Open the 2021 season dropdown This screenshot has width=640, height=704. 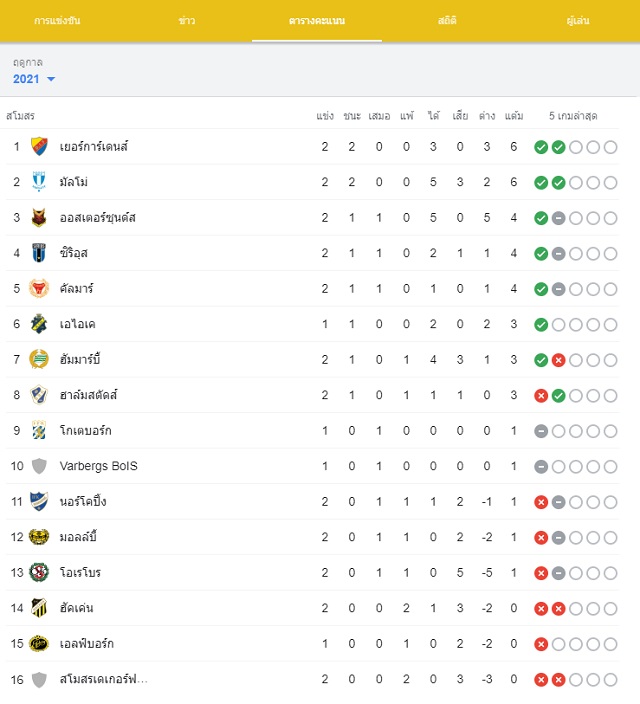pos(34,79)
